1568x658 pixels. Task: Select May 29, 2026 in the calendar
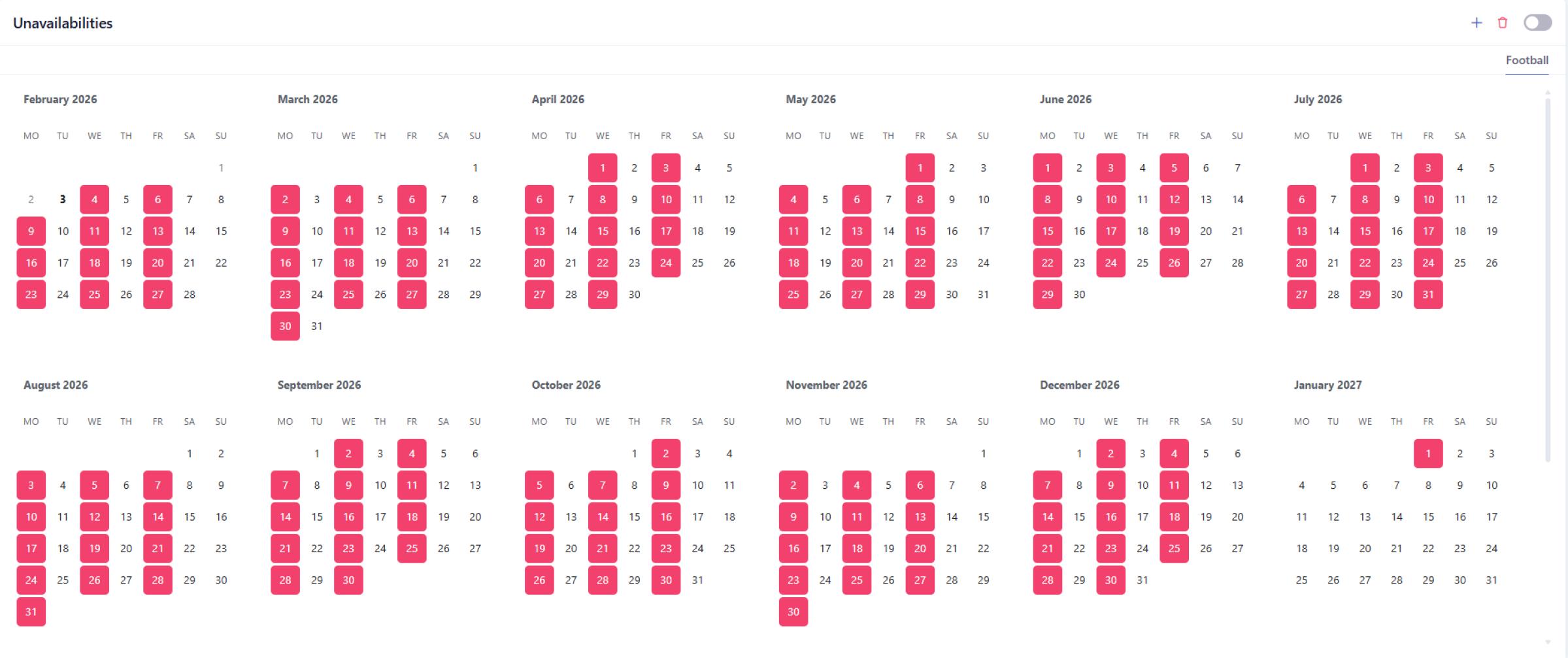click(920, 295)
